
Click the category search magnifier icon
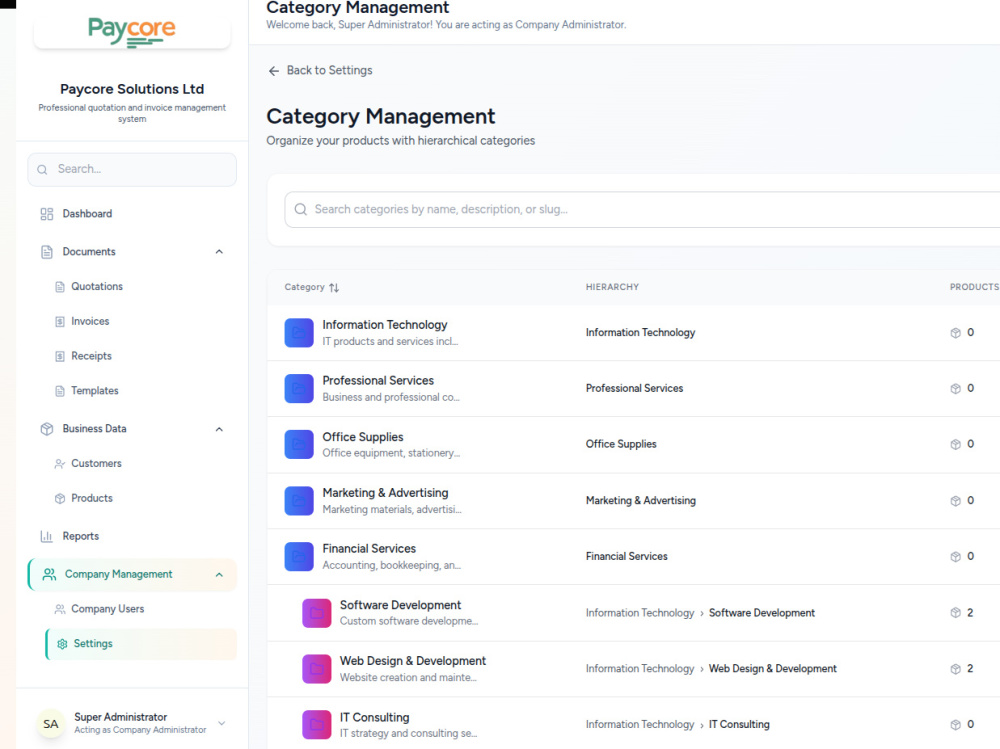coord(301,209)
